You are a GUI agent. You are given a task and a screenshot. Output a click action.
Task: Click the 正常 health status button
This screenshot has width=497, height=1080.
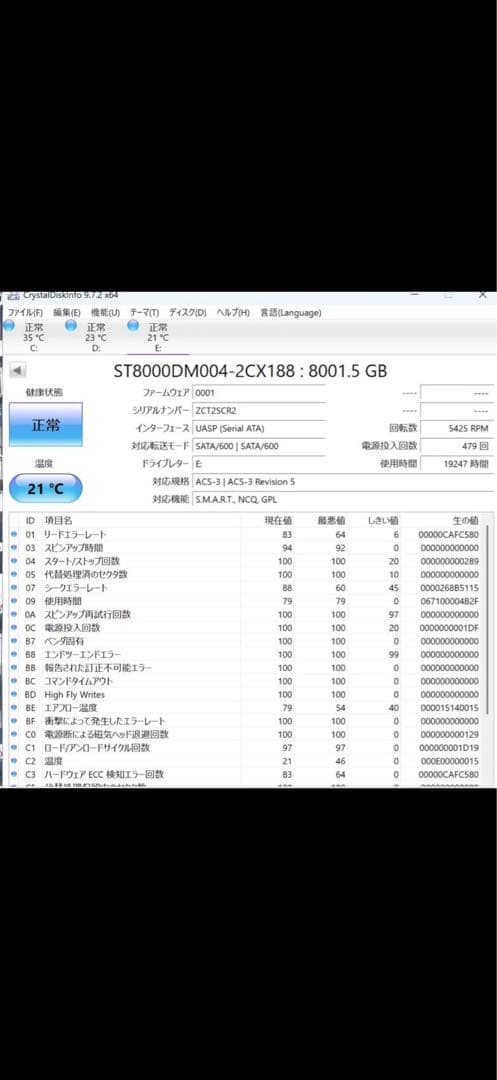(45, 425)
